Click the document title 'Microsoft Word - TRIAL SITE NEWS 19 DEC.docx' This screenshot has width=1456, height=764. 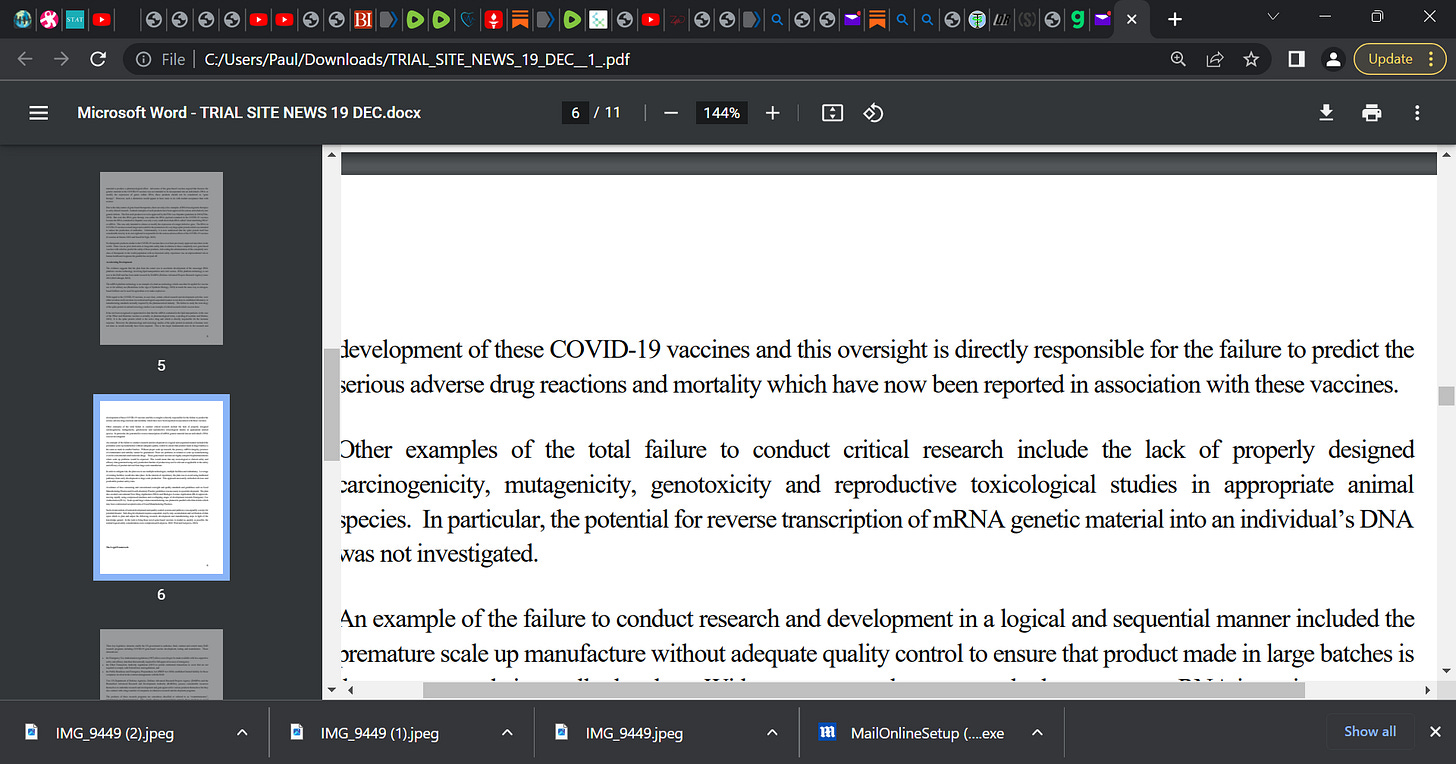(x=249, y=113)
